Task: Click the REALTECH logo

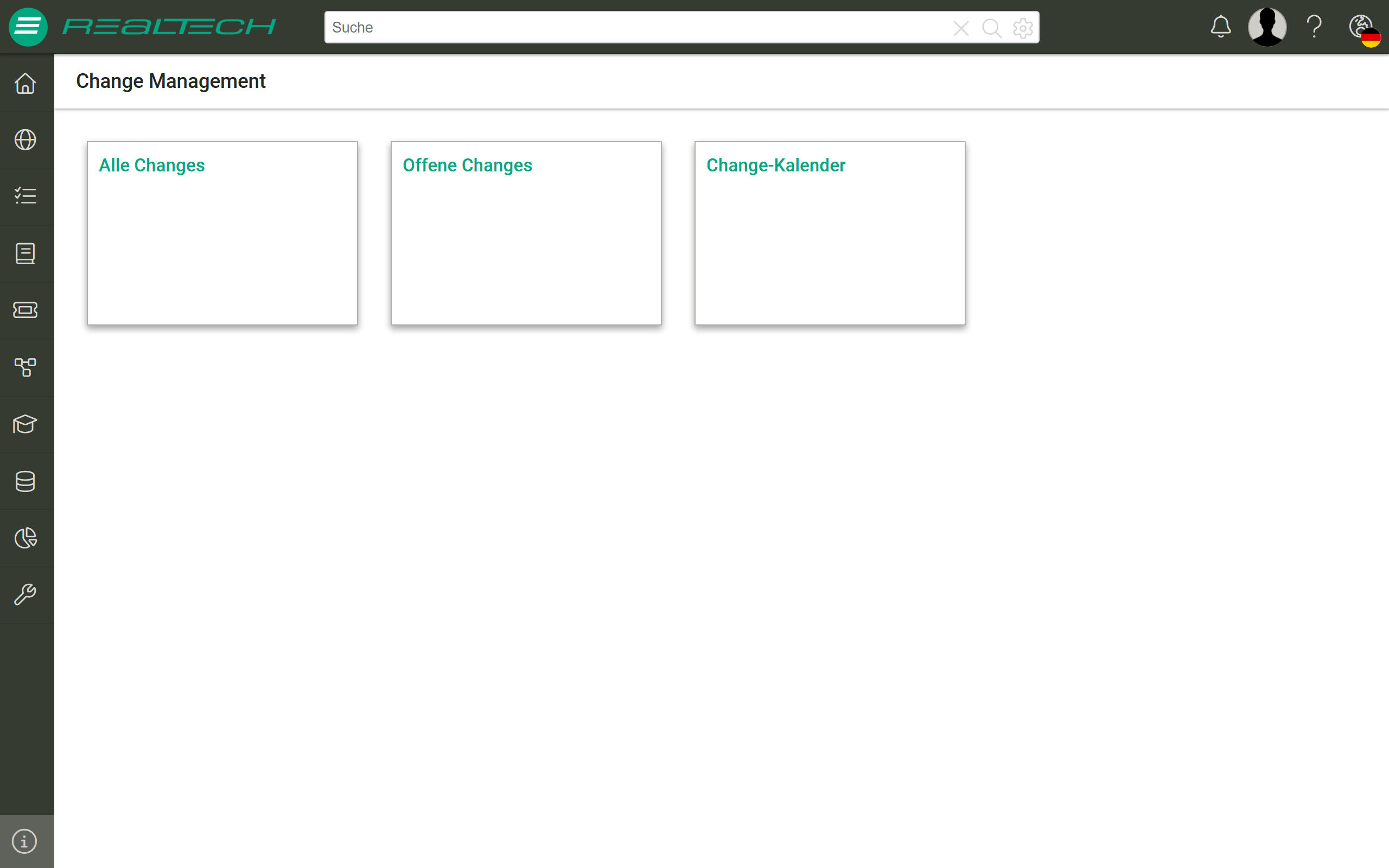Action: click(x=169, y=27)
